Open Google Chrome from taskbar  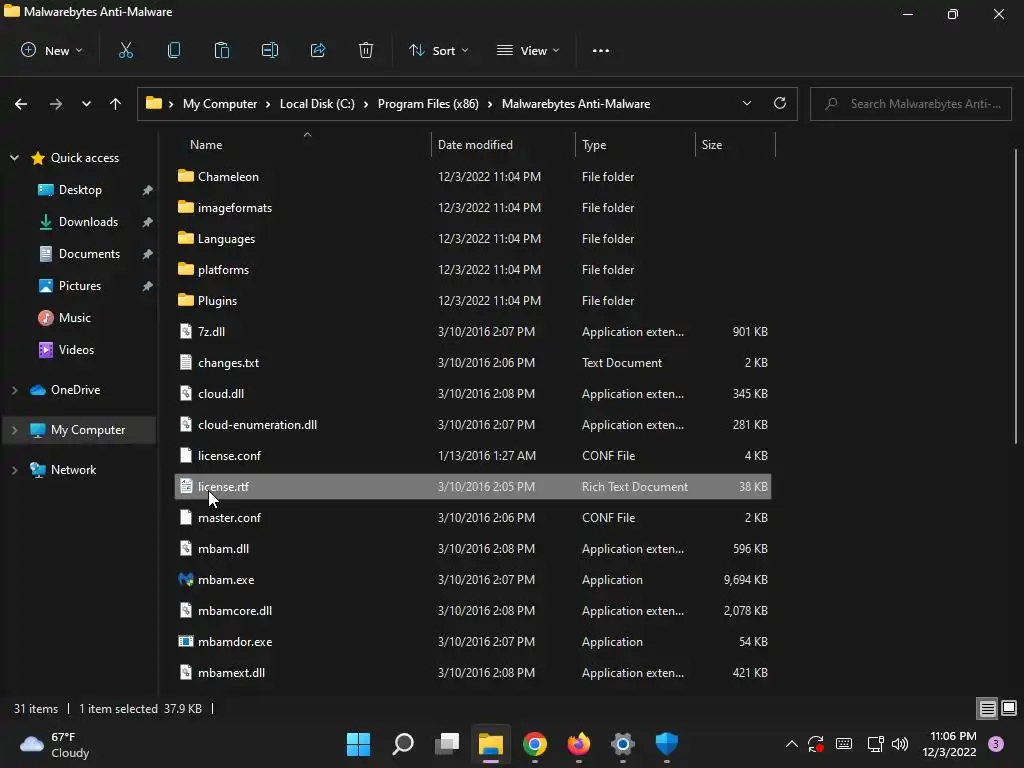(x=535, y=744)
